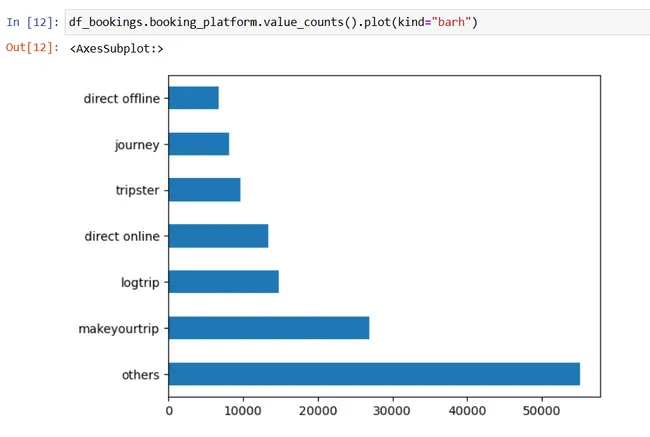Click the direct online bar
Screen dimensions: 650x437
click(218, 236)
